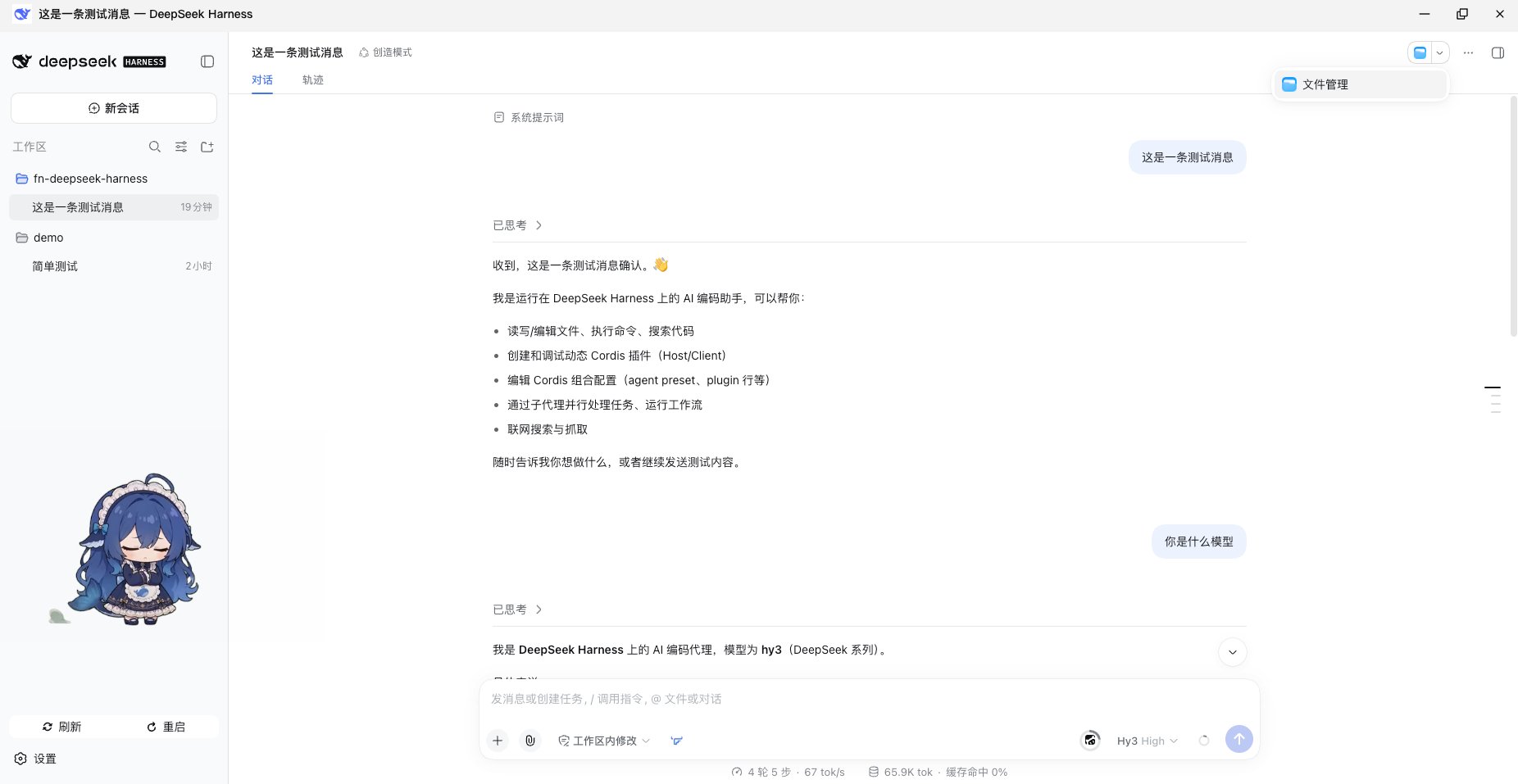Jump to bottom with the round down-arrow button

pyautogui.click(x=1233, y=652)
